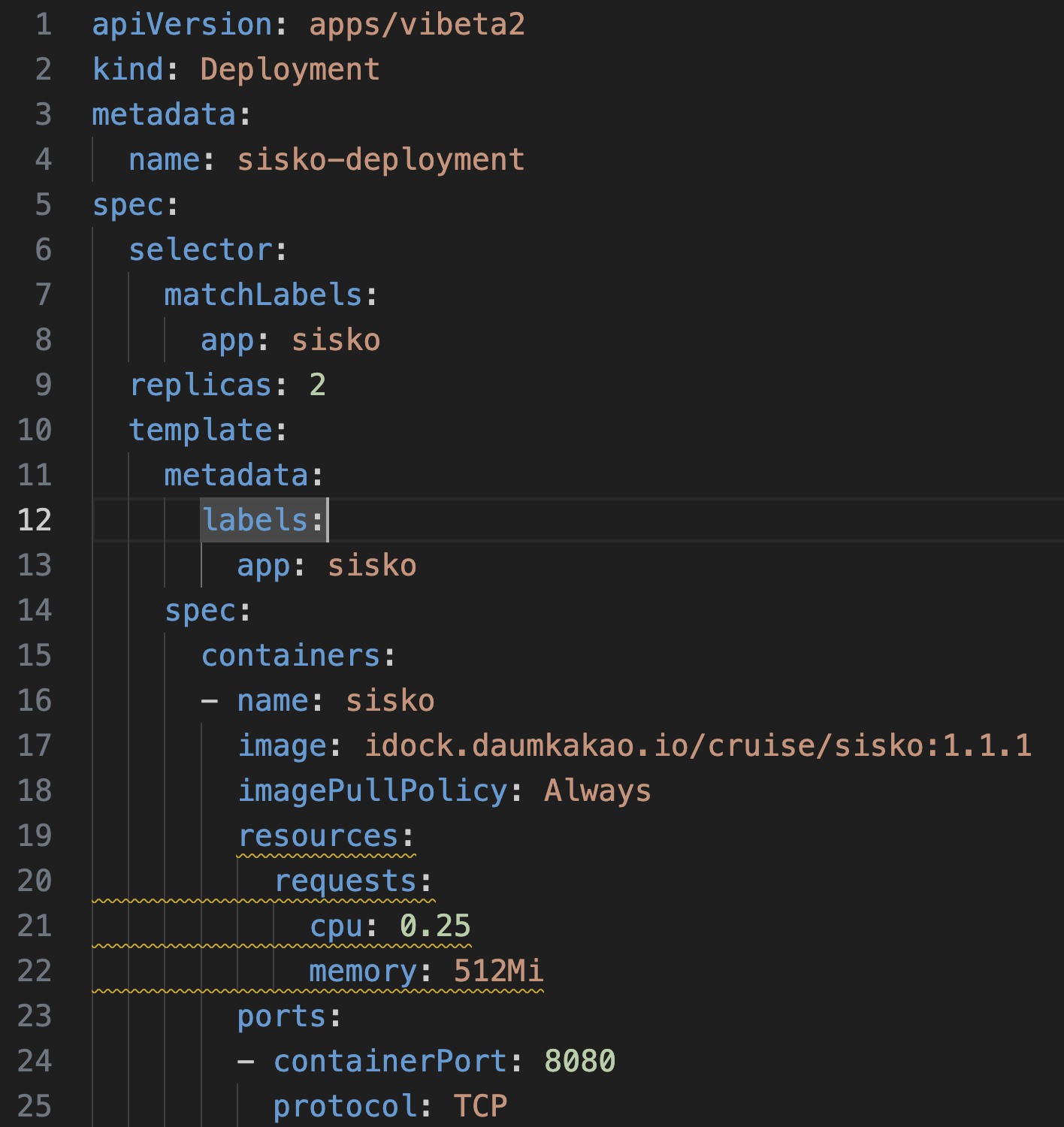The width and height of the screenshot is (1064, 1127).
Task: Click the 'spec' key on line 14
Action: coord(200,611)
